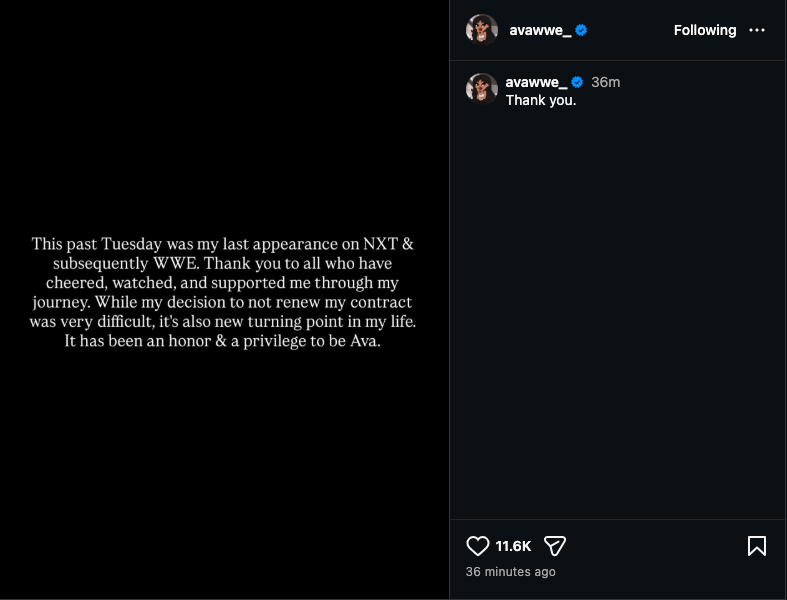Open avawwe_ profile from header username

pos(540,30)
